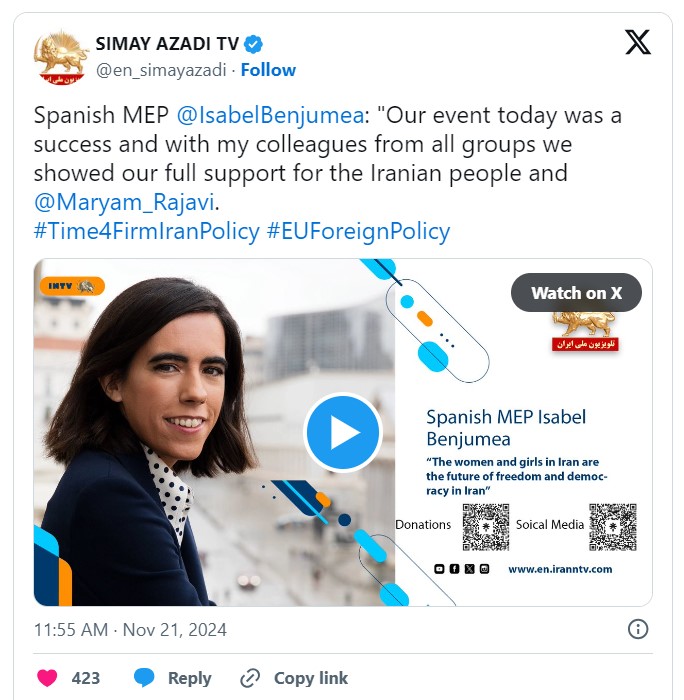Viewport: 684px width, 700px height.
Task: Open the 11:55 AM Nov 21, 2024 timestamp
Action: tap(130, 630)
